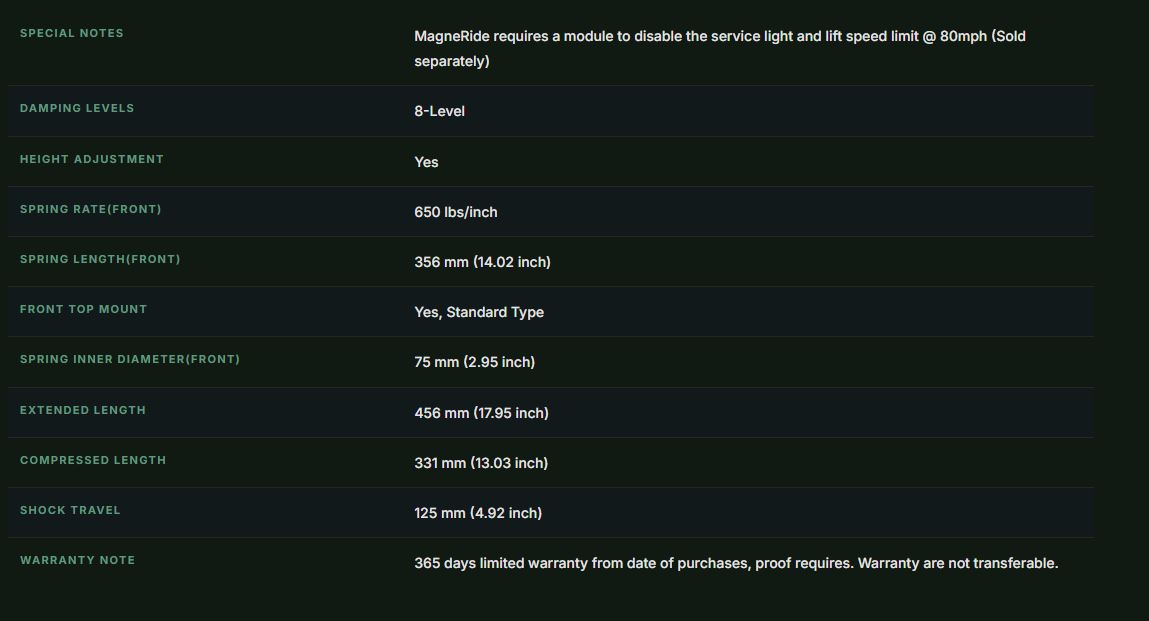The width and height of the screenshot is (1149, 621).
Task: Select the Shock Travel label
Action: click(x=70, y=510)
